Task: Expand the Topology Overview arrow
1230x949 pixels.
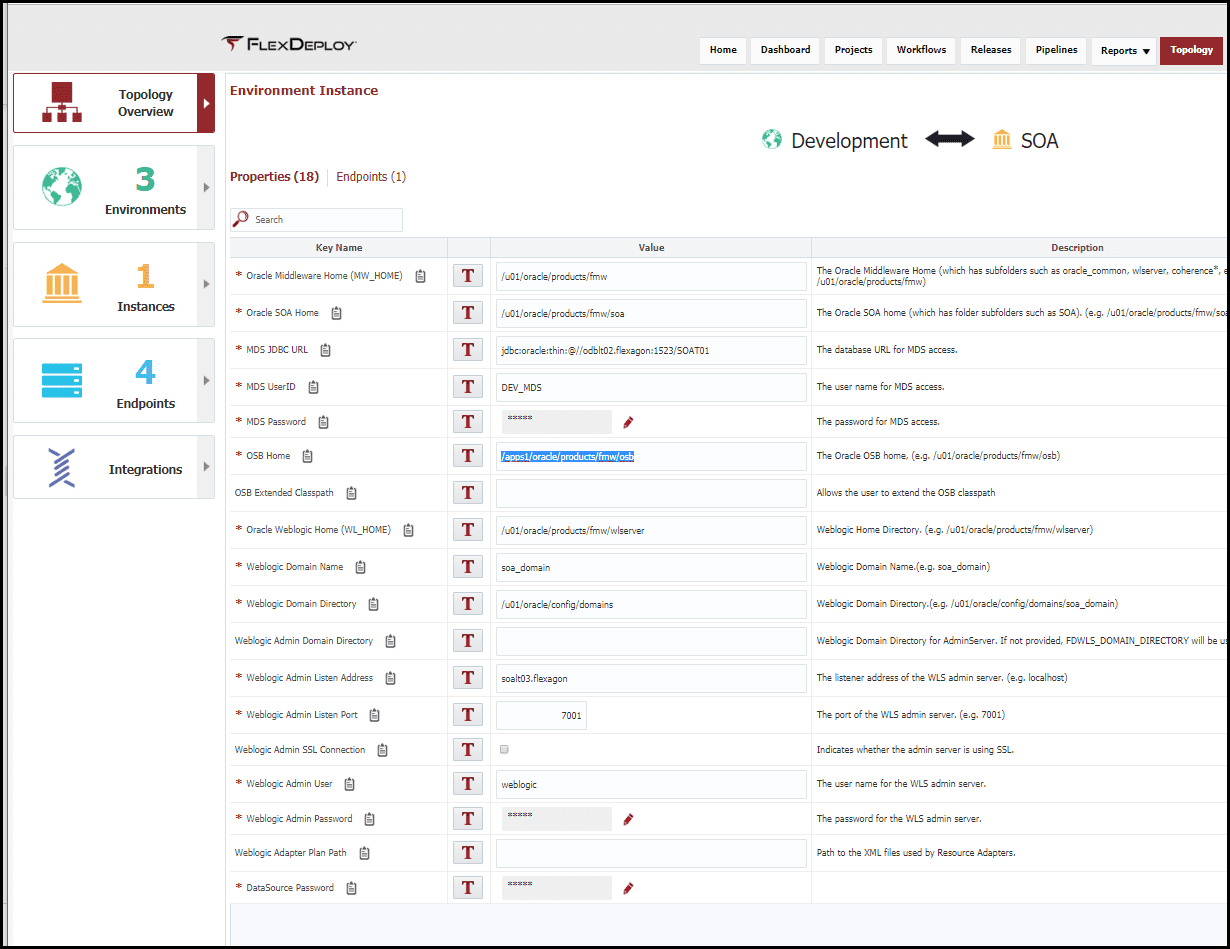Action: click(206, 103)
